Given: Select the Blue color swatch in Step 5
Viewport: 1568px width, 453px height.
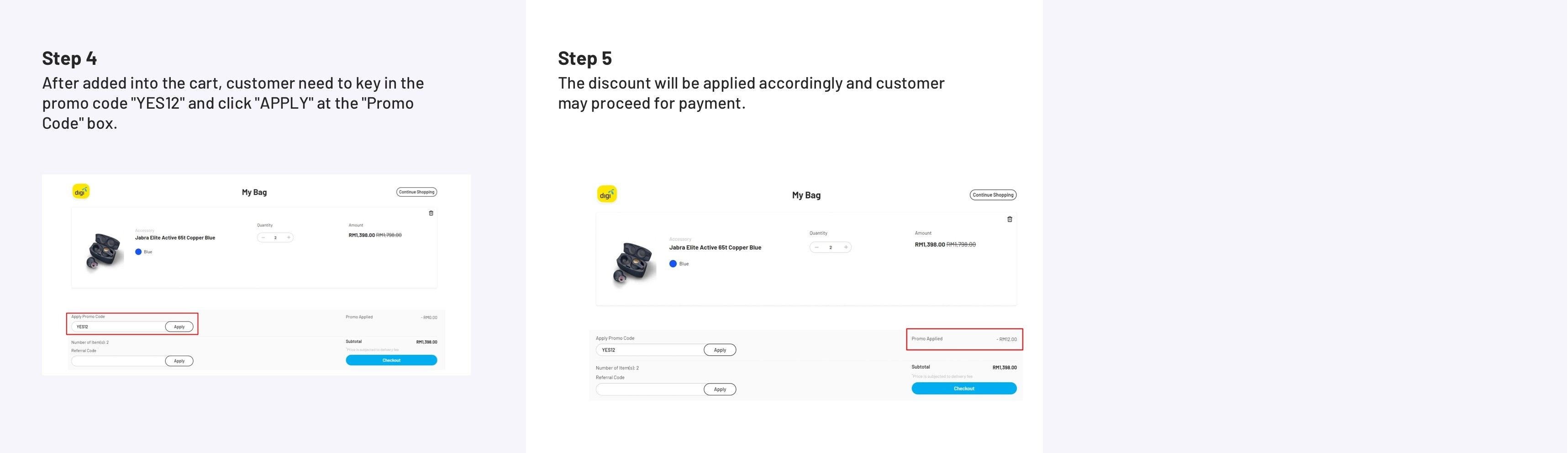Looking at the screenshot, I should point(673,263).
